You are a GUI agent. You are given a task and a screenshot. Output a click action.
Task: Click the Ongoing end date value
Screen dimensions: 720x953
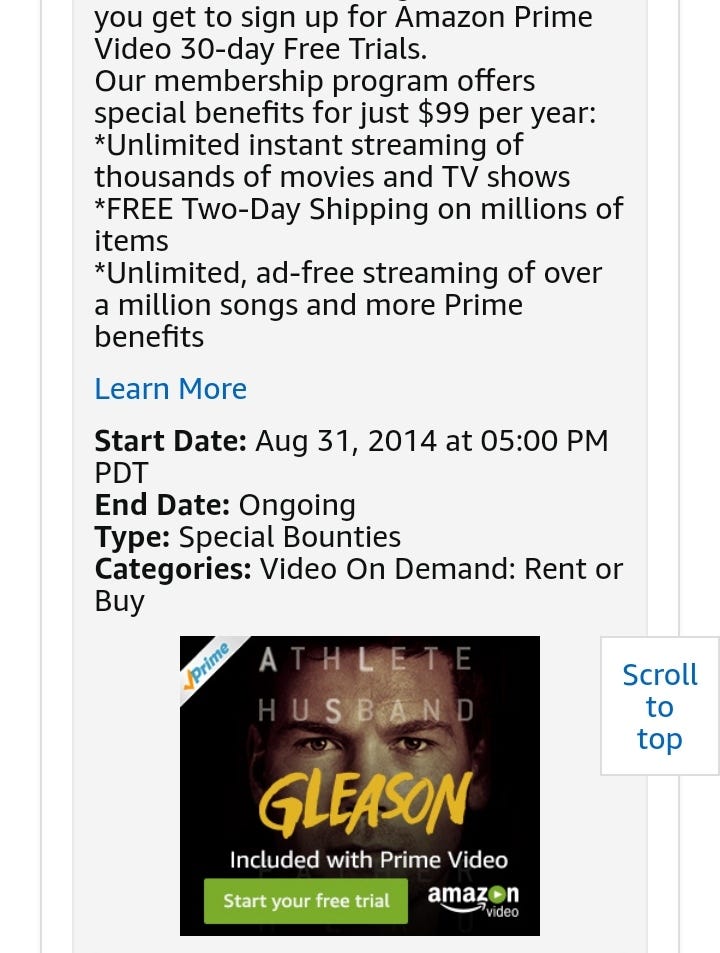point(297,505)
